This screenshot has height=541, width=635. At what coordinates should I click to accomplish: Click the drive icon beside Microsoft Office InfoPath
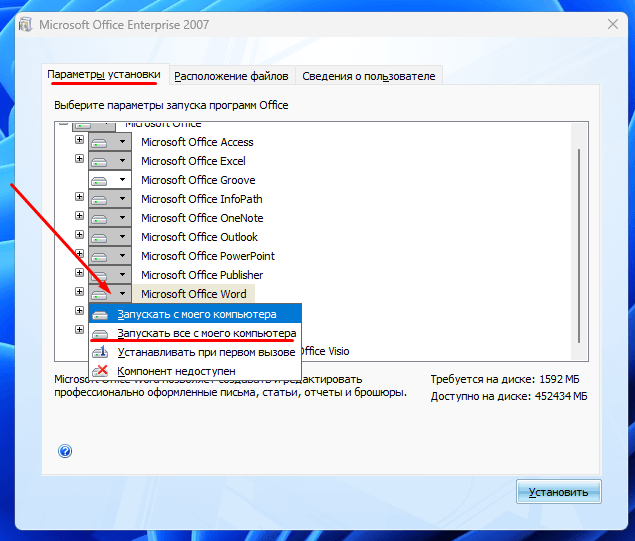[x=99, y=200]
